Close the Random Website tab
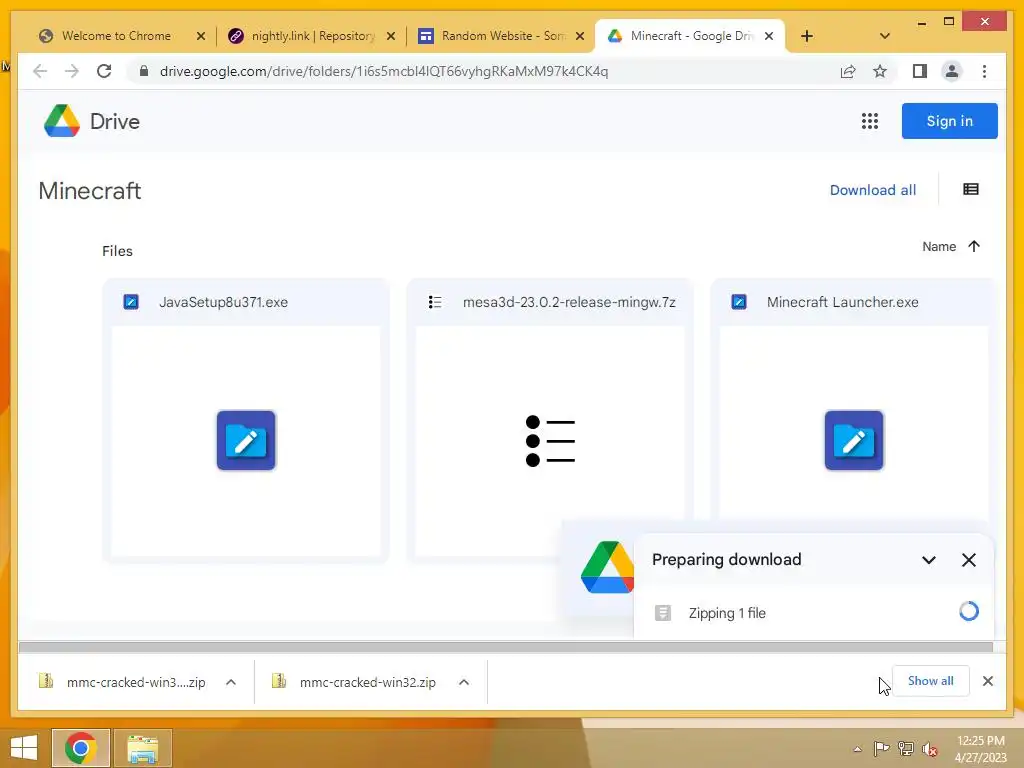1024x768 pixels. [x=579, y=36]
